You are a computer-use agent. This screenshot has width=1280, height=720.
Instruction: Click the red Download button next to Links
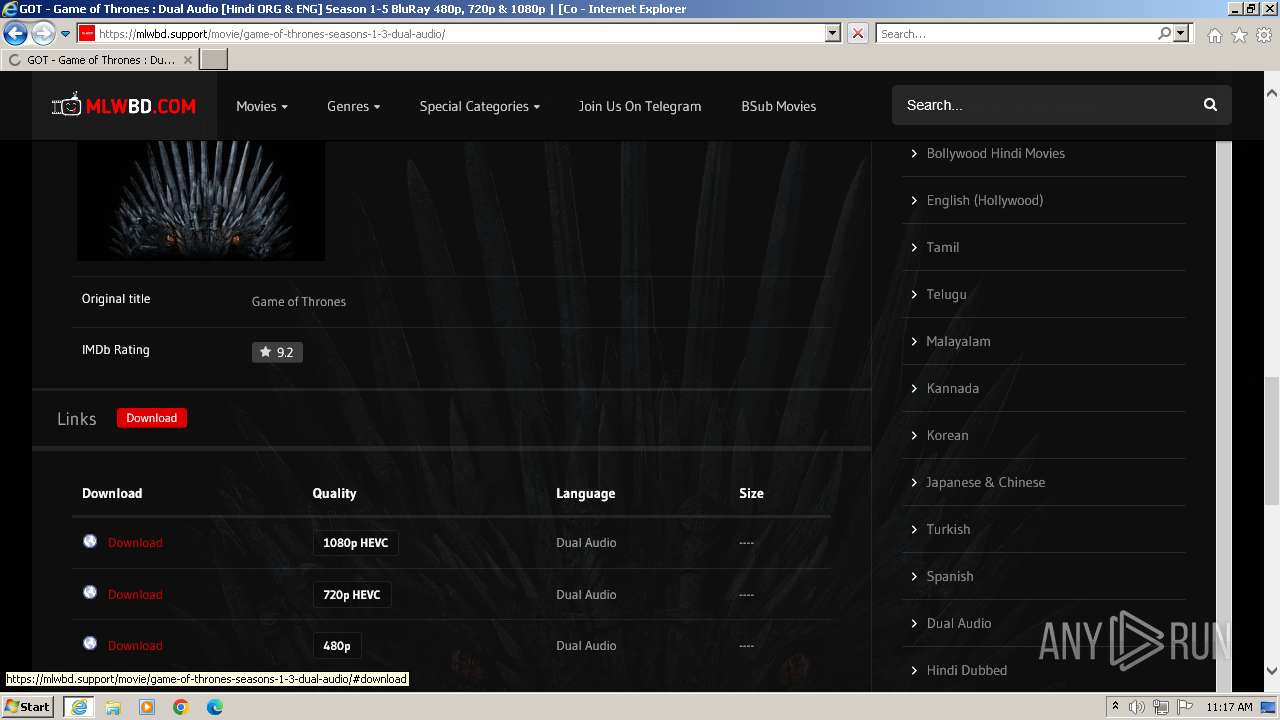click(152, 418)
